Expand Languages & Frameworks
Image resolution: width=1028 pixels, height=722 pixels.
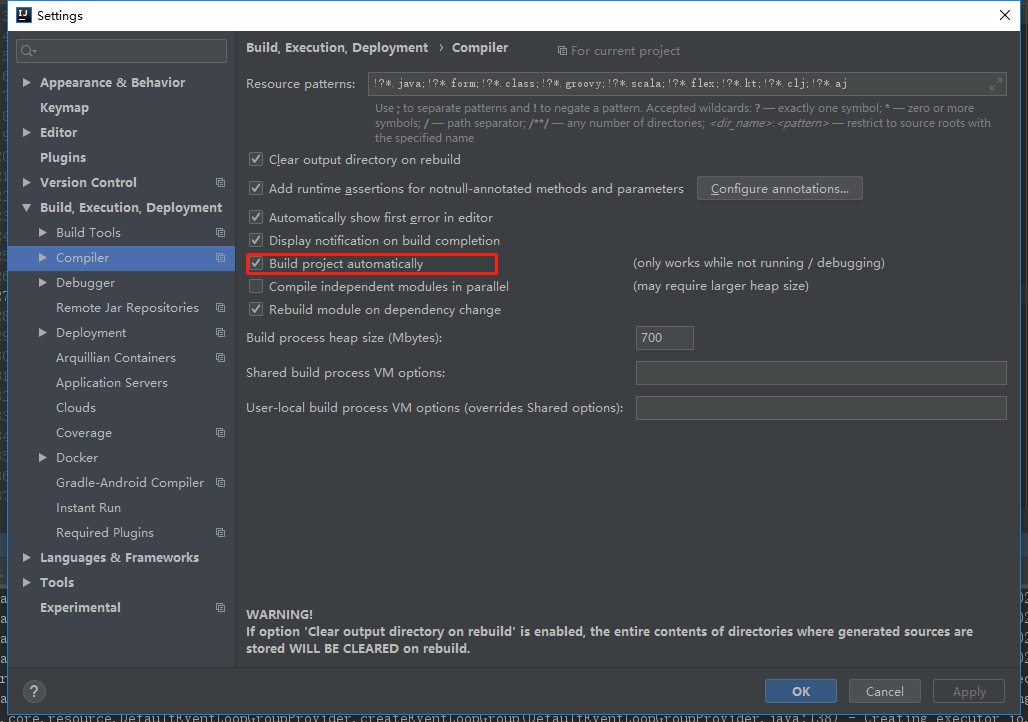pos(27,557)
